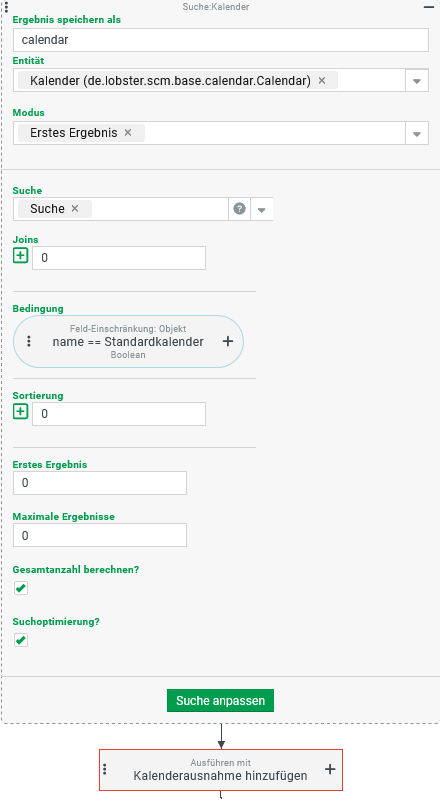Focus the Ergebnis speichern als input field

[221, 40]
